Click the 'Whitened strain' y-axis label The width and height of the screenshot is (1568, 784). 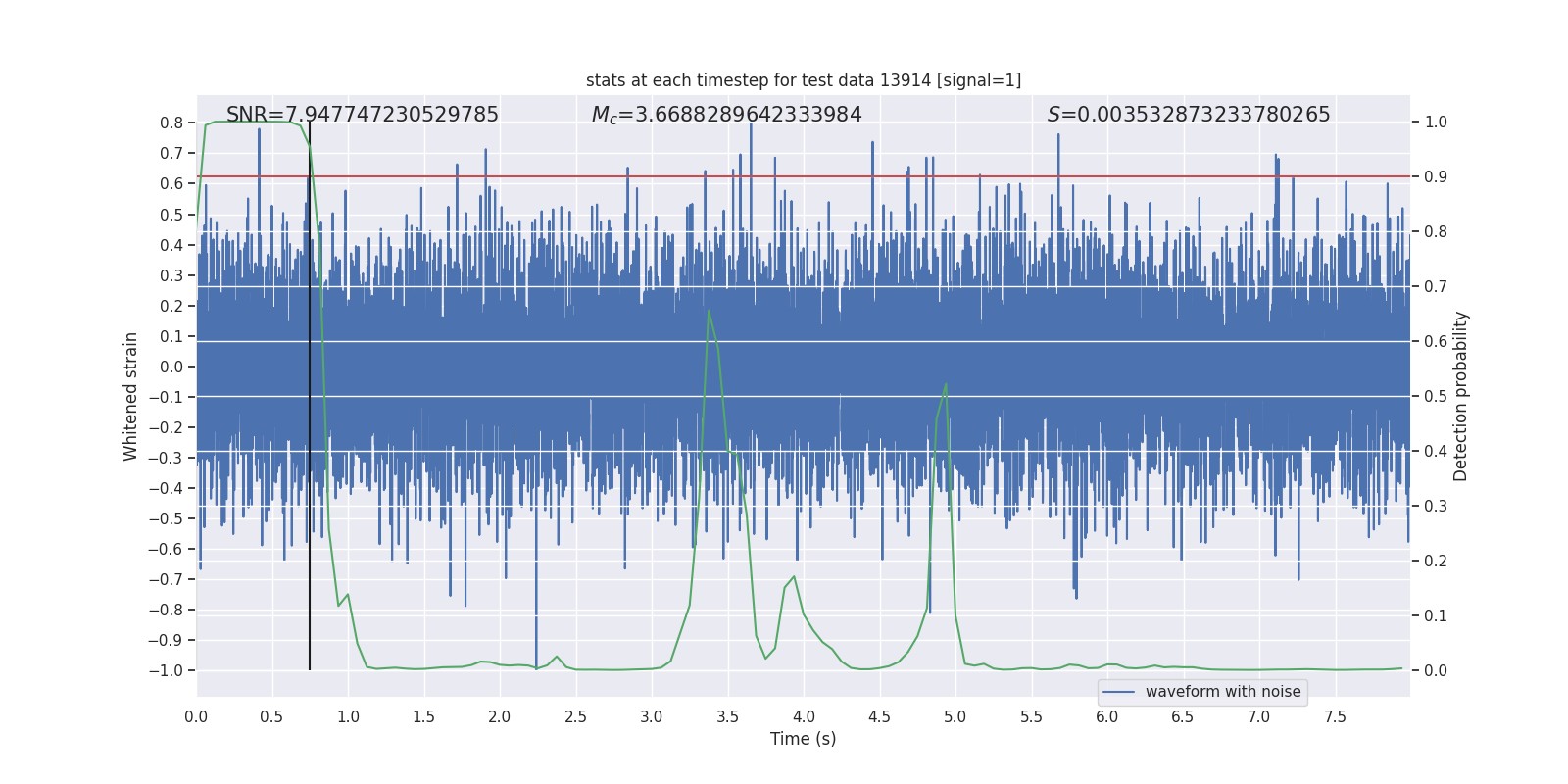tap(131, 396)
